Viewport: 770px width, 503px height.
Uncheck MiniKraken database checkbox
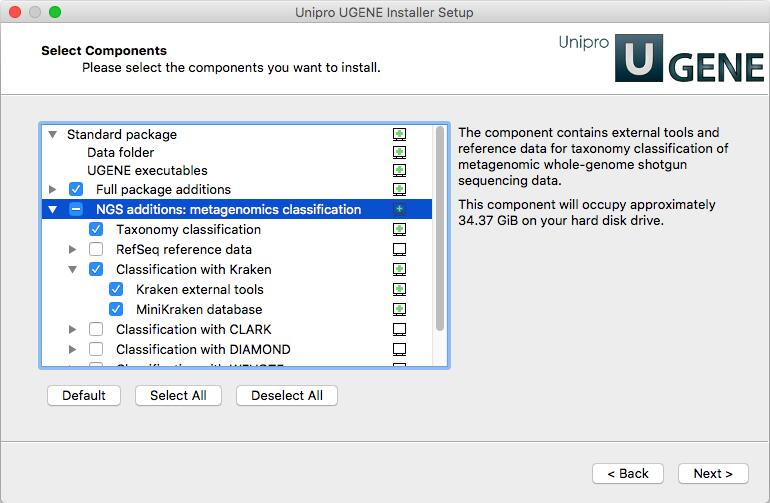pos(116,309)
